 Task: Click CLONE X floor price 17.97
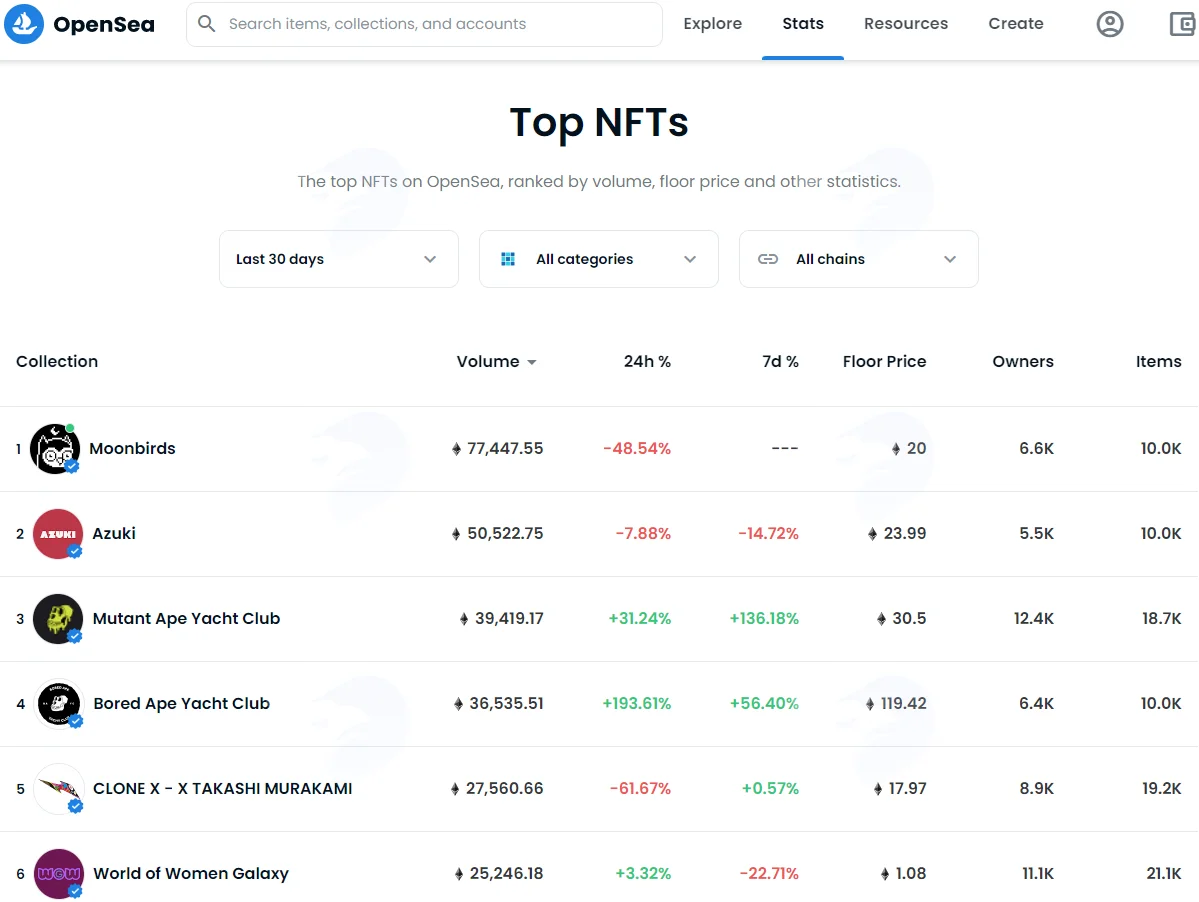point(907,788)
